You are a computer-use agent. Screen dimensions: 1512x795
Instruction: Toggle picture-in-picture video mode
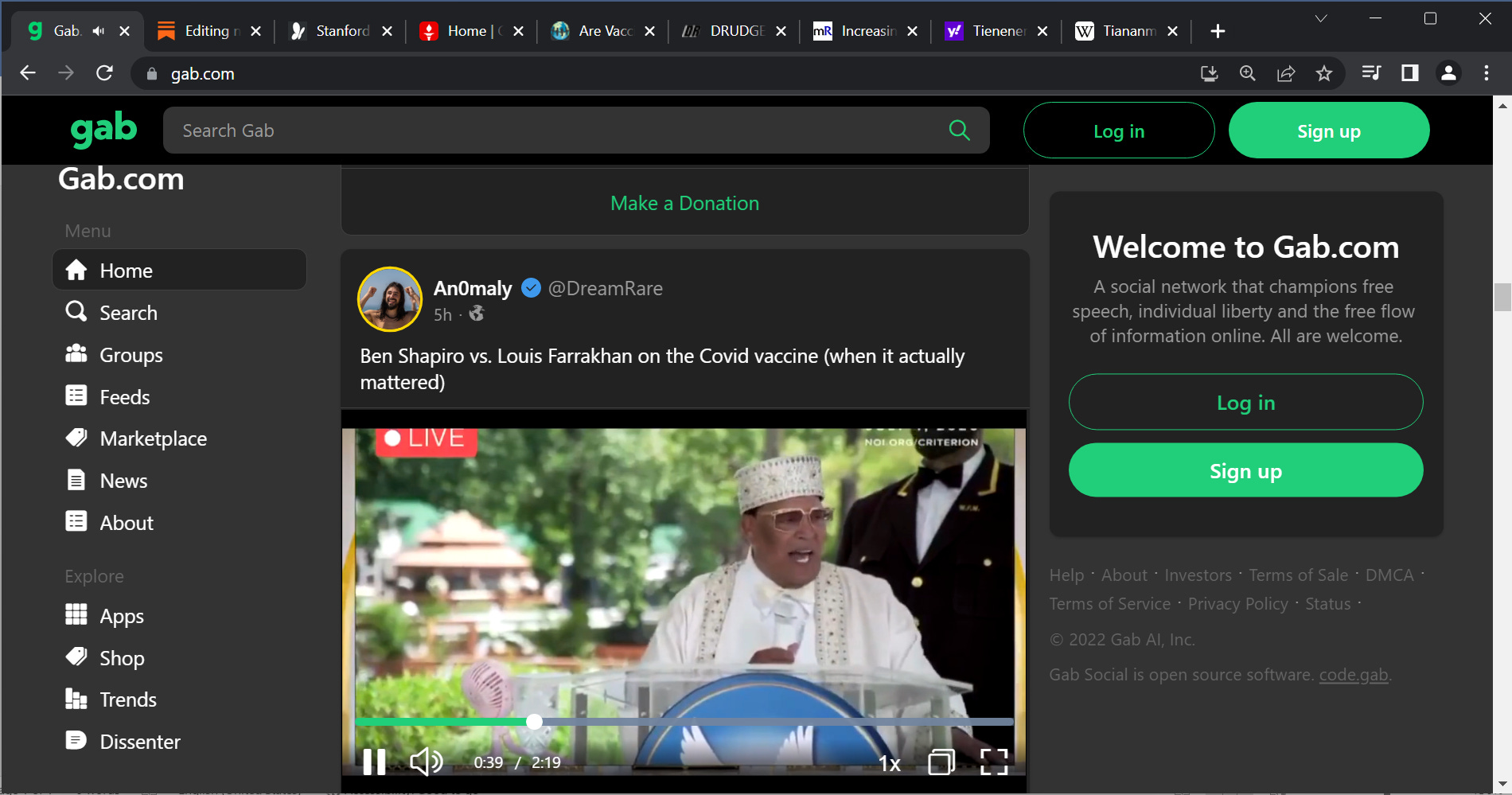941,762
